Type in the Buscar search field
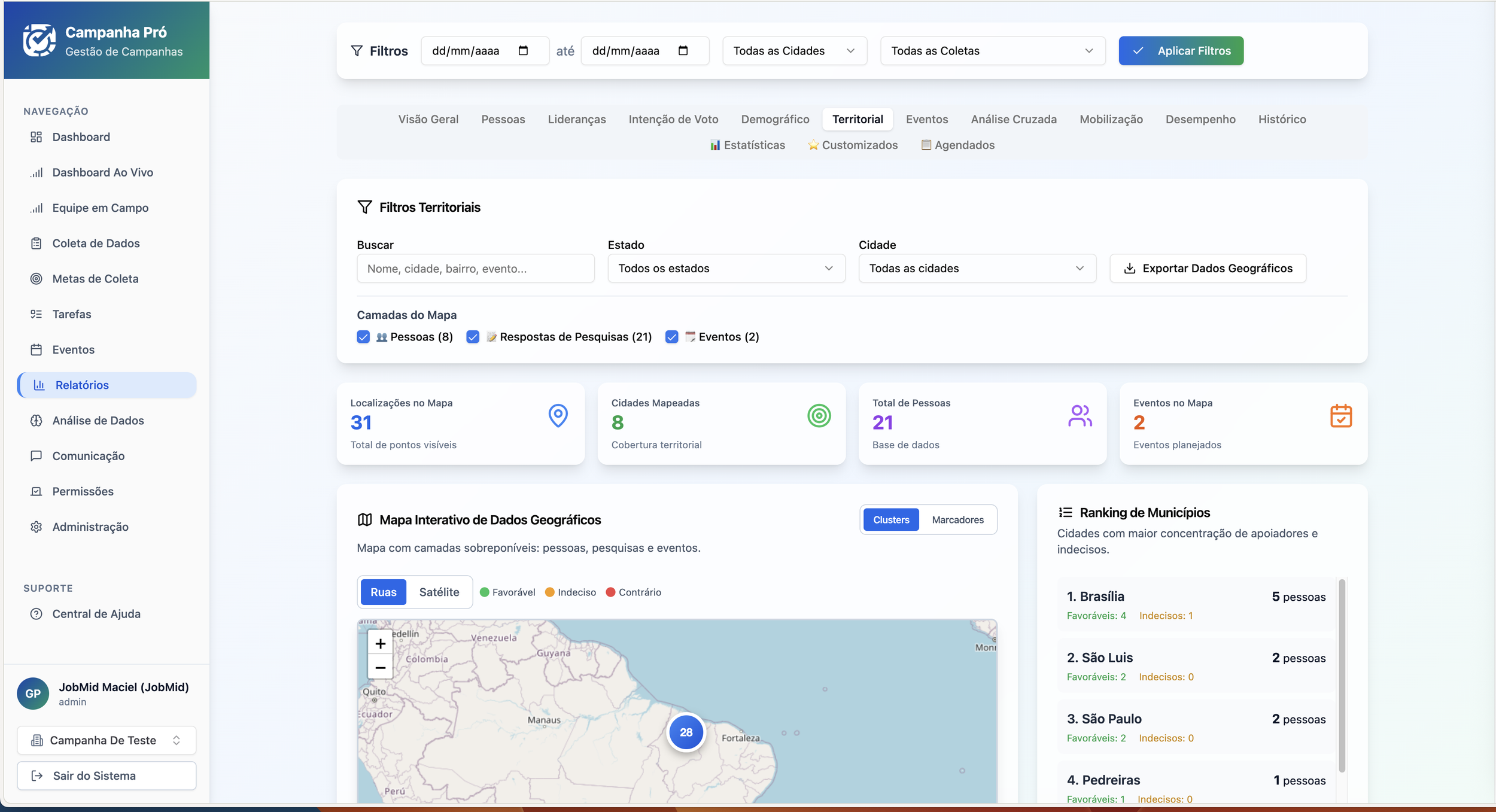This screenshot has width=1496, height=812. [x=475, y=269]
